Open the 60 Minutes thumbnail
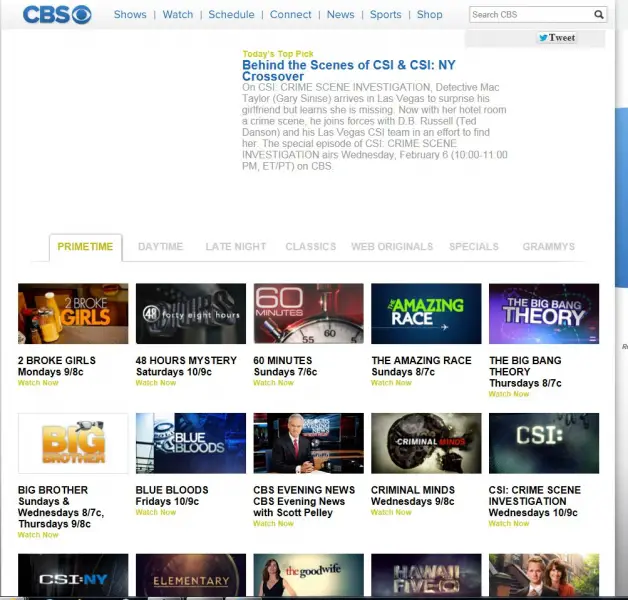628x600 pixels. pos(309,314)
